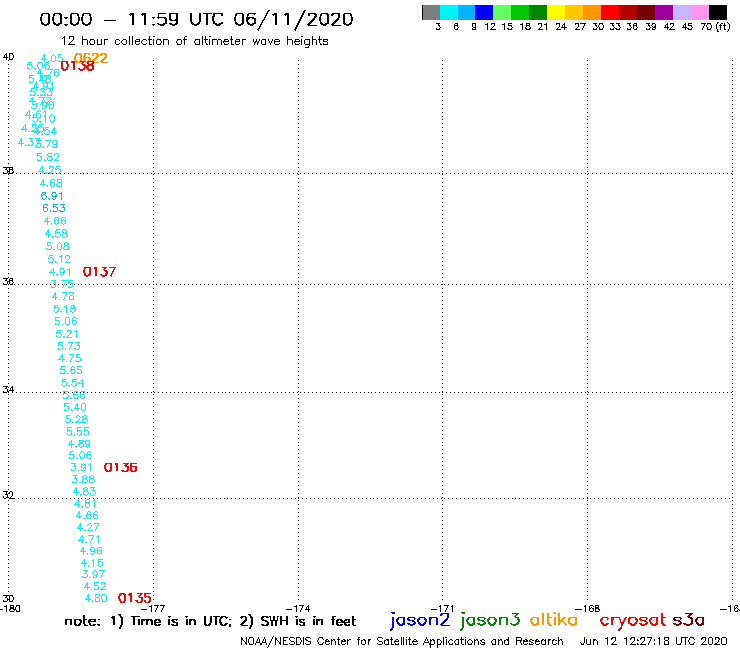740x650 pixels.
Task: Click the note about UTC and SWH feet
Action: pyautogui.click(x=210, y=621)
